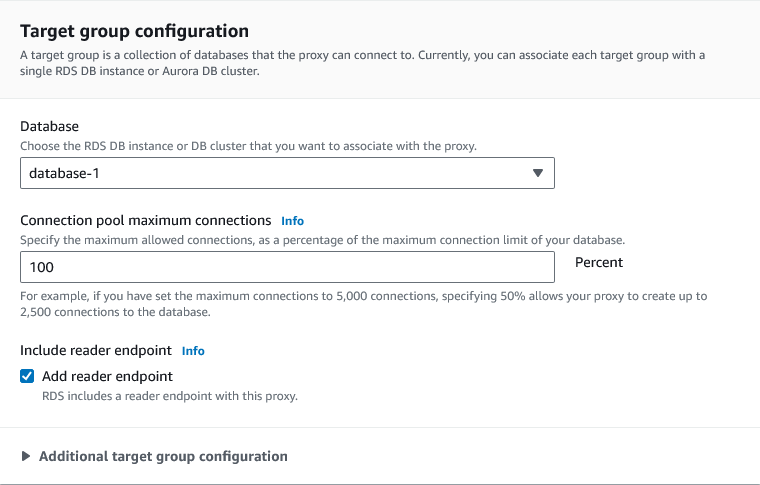Select the database-1 combo box
Image resolution: width=760 pixels, height=485 pixels.
270,173
